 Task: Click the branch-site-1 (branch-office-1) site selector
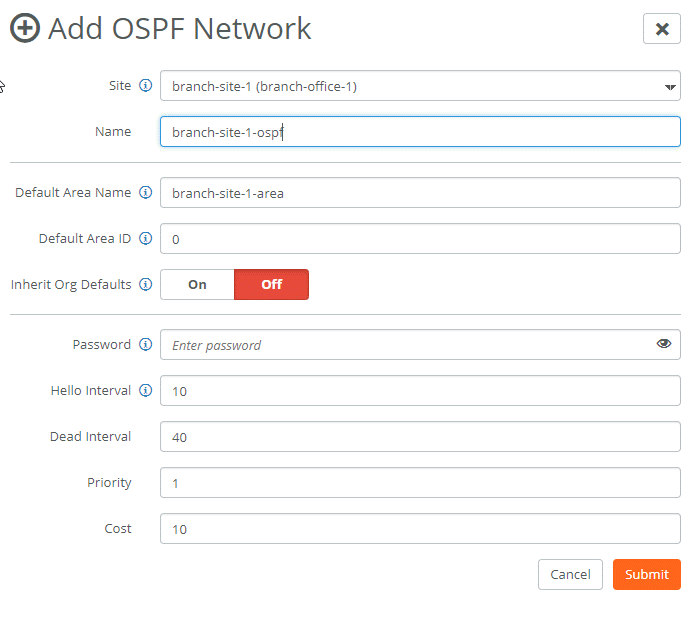click(420, 86)
